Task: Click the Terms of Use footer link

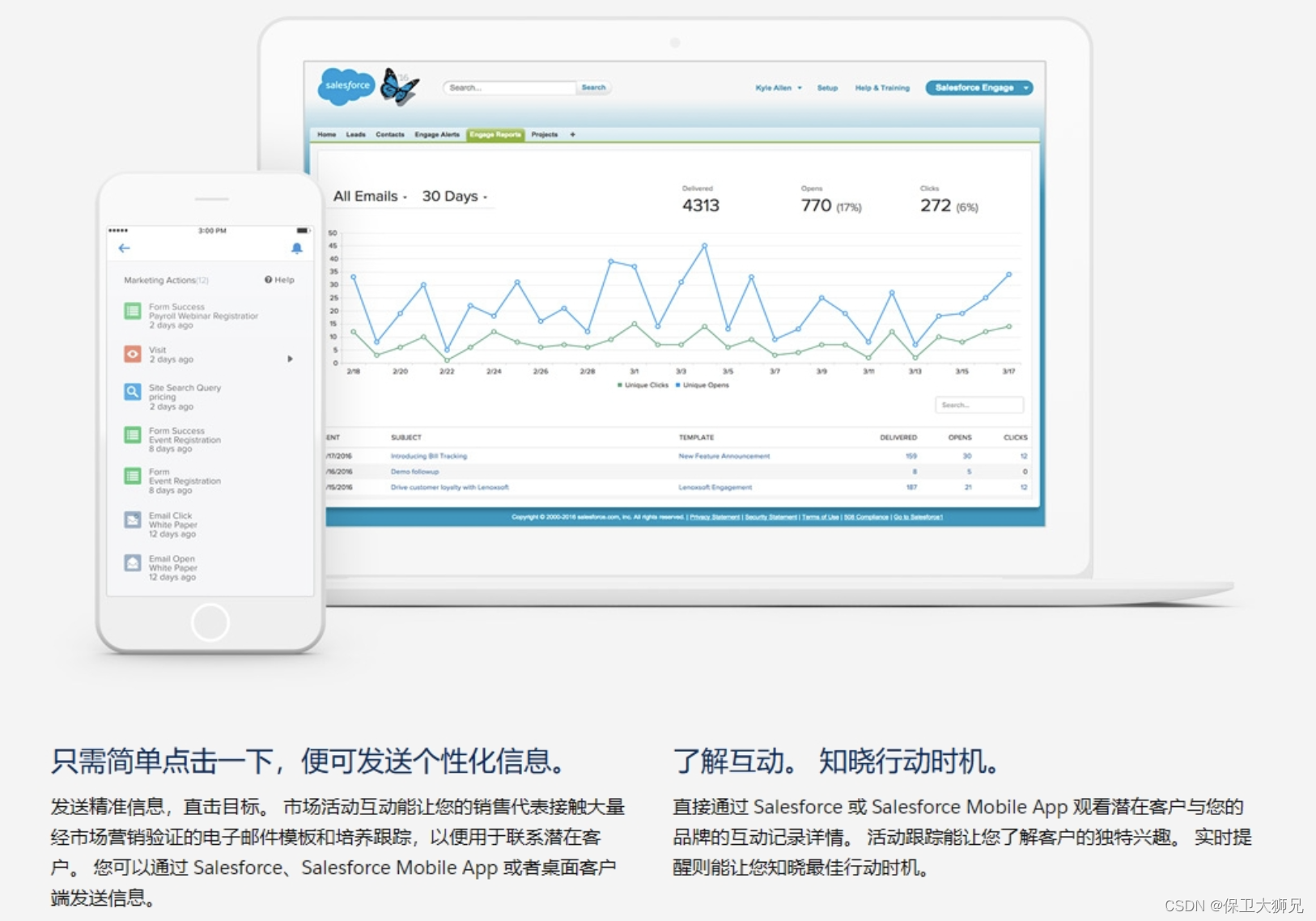Action: coord(821,516)
